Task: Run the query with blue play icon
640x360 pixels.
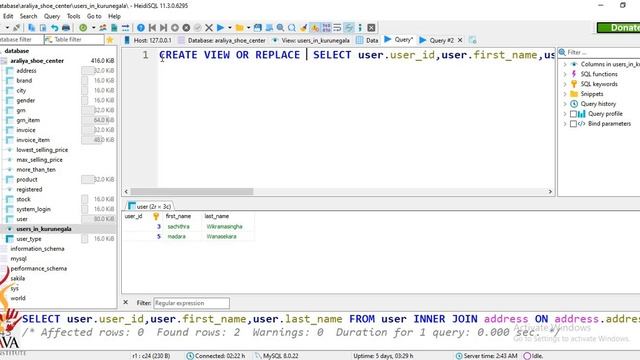Action: coord(220,28)
